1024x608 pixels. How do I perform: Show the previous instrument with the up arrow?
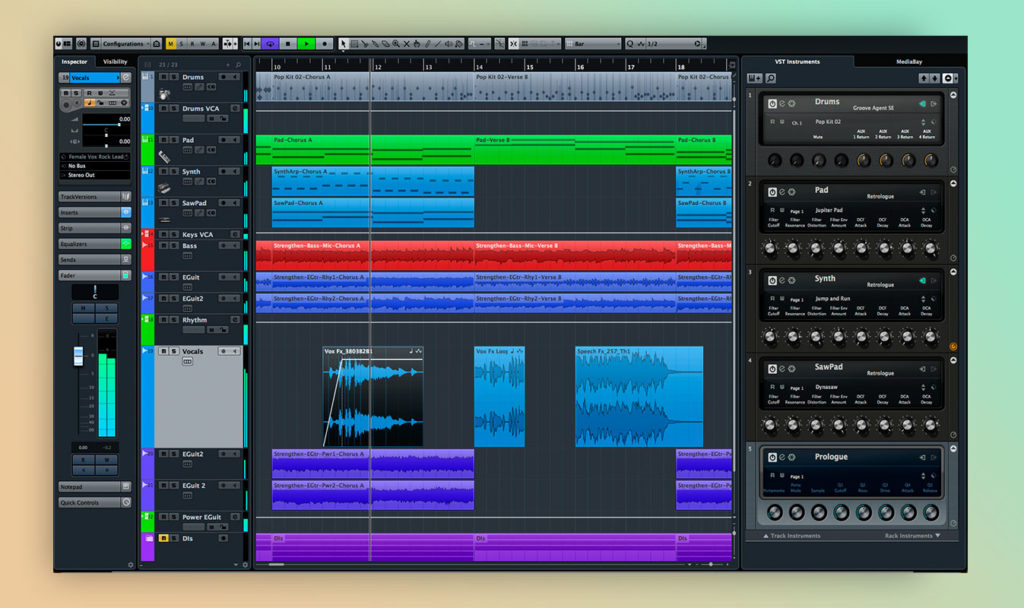click(923, 78)
